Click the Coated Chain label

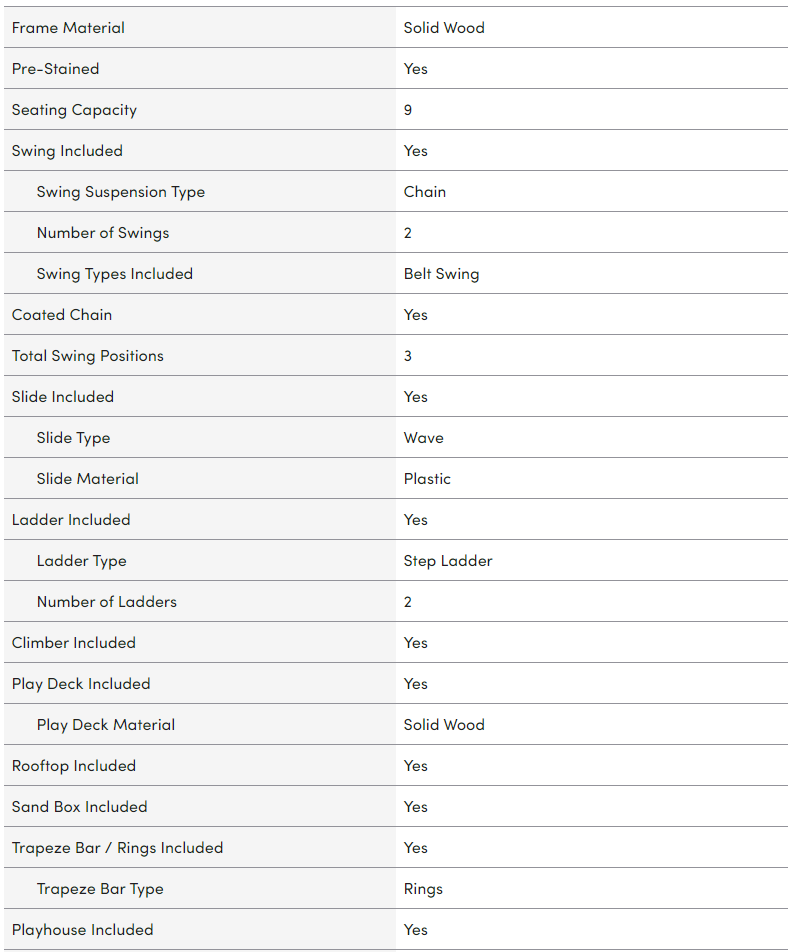62,315
